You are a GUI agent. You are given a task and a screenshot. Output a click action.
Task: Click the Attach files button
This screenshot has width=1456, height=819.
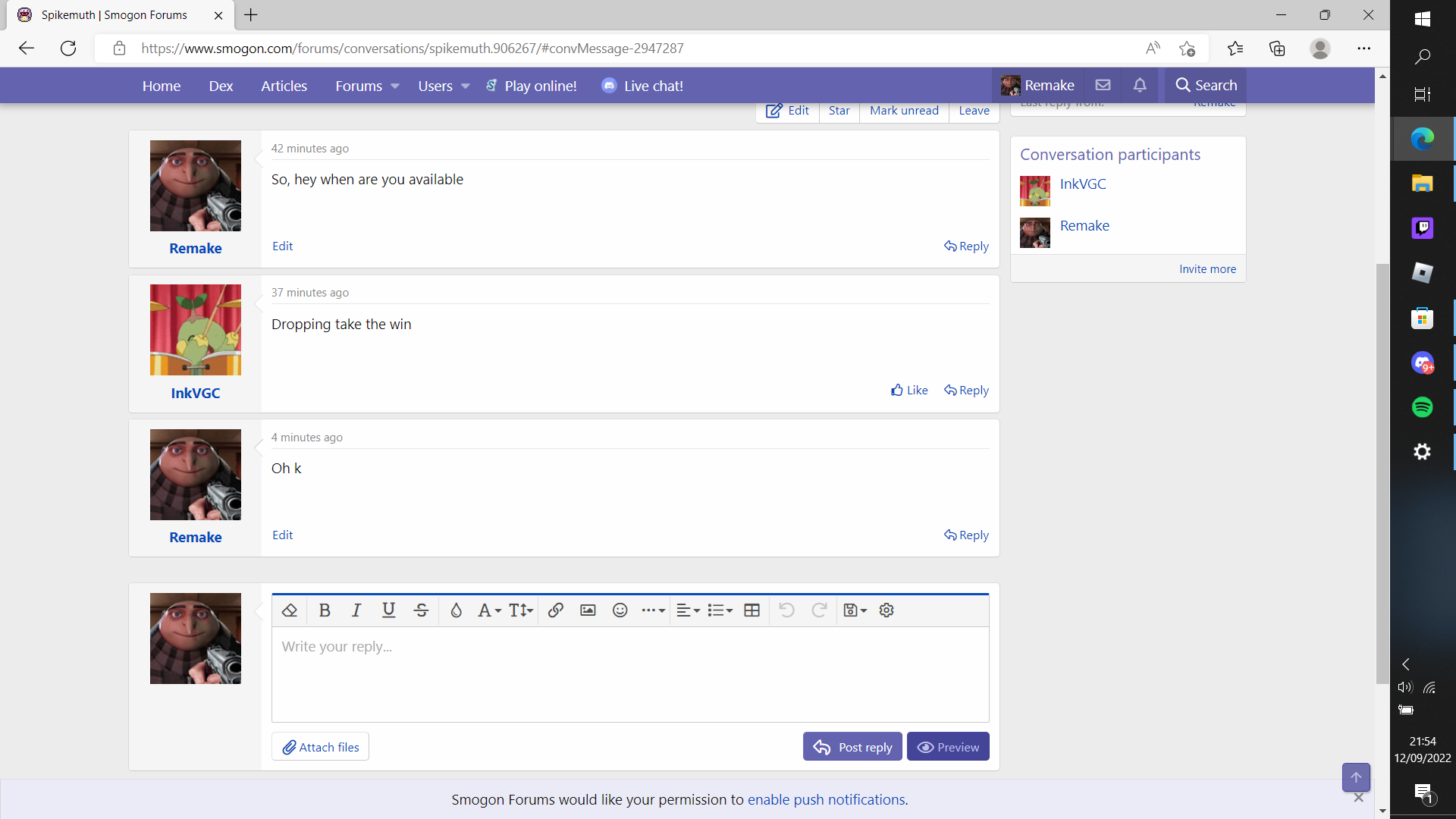321,747
